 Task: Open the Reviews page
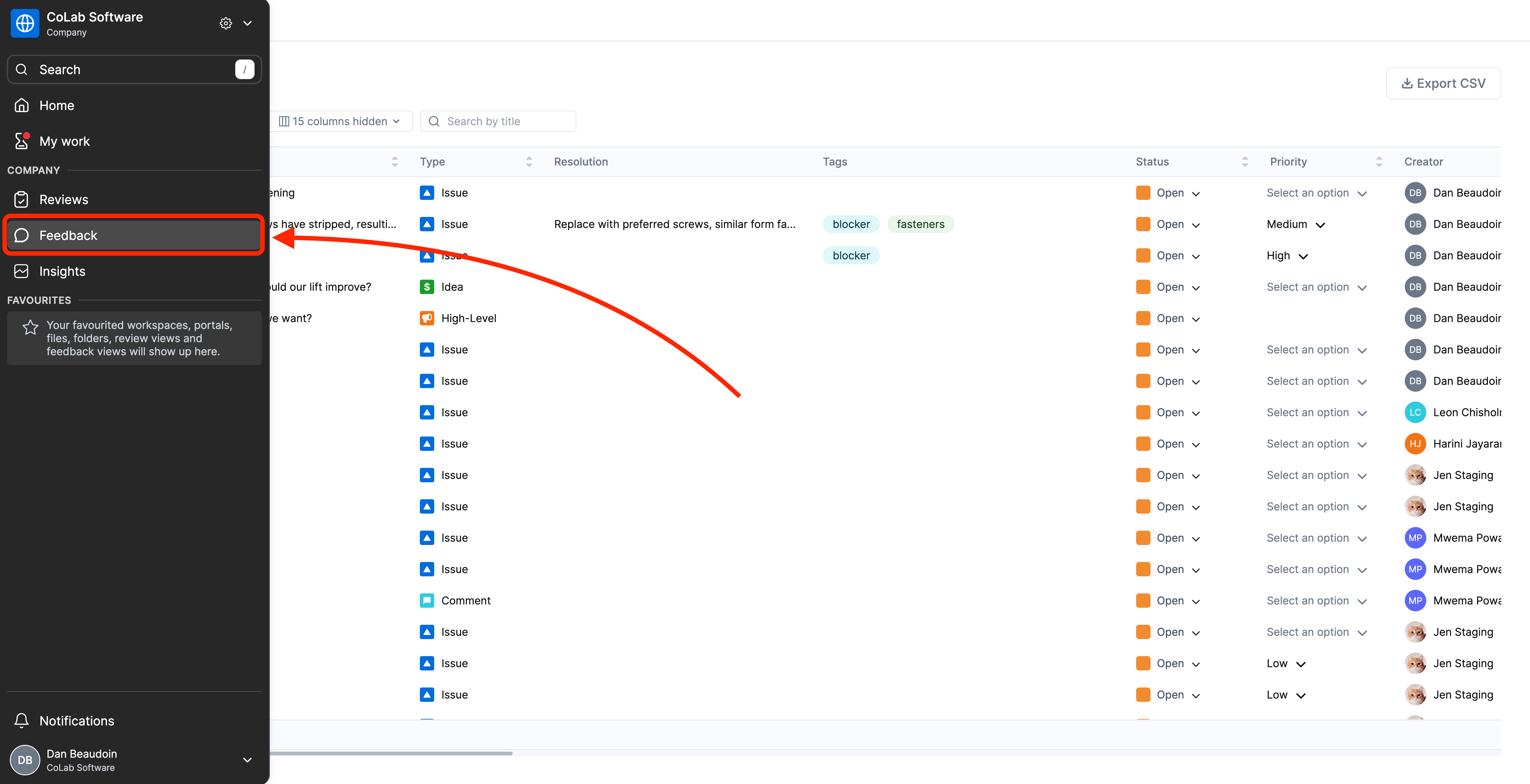pyautogui.click(x=134, y=200)
